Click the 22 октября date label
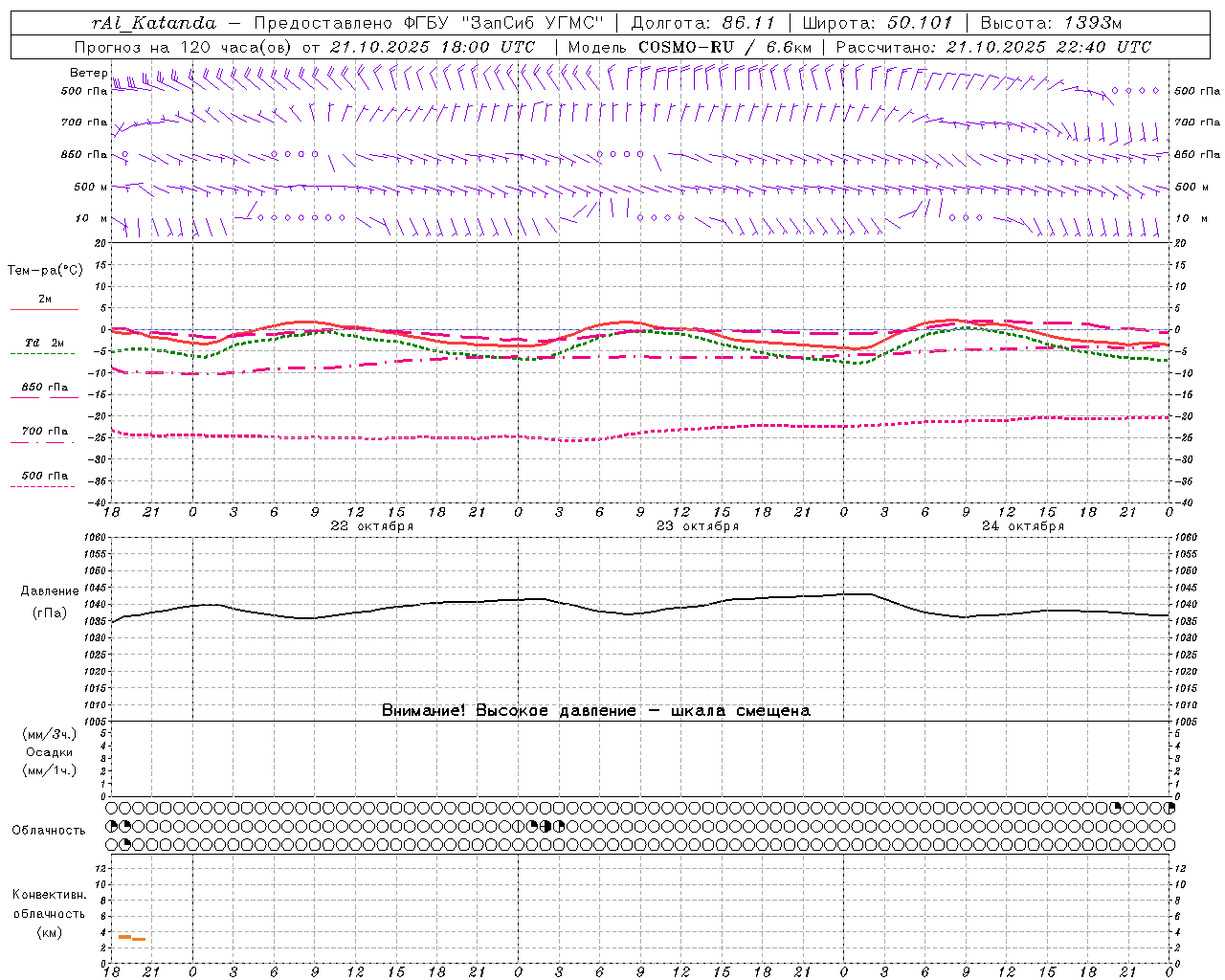1225x980 pixels. (x=372, y=526)
